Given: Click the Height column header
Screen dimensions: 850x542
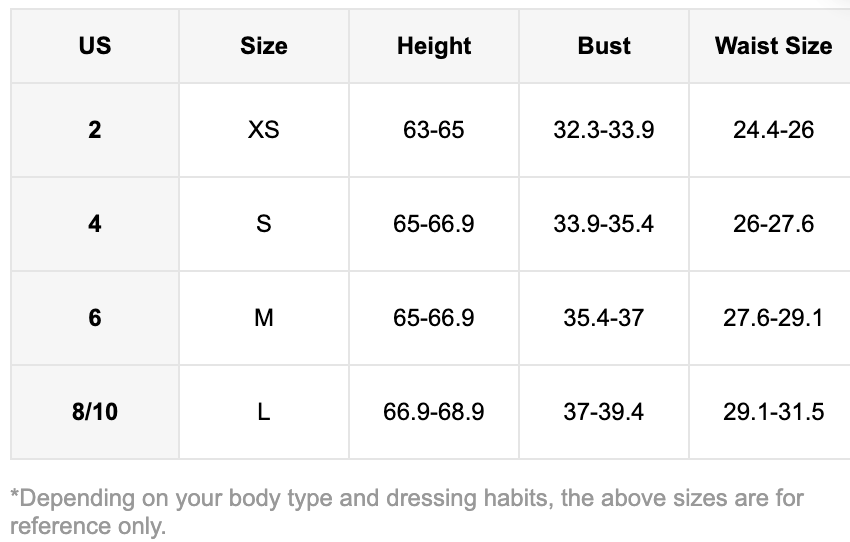Looking at the screenshot, I should click(x=434, y=46).
